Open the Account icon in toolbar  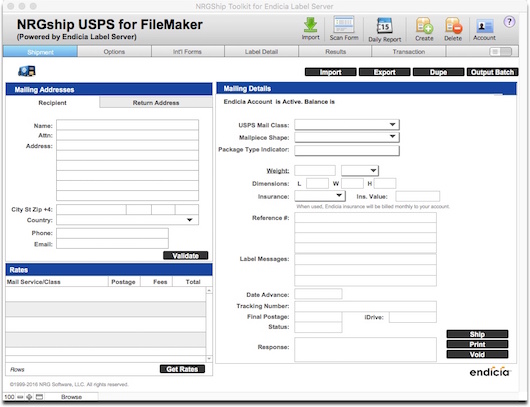[x=484, y=26]
